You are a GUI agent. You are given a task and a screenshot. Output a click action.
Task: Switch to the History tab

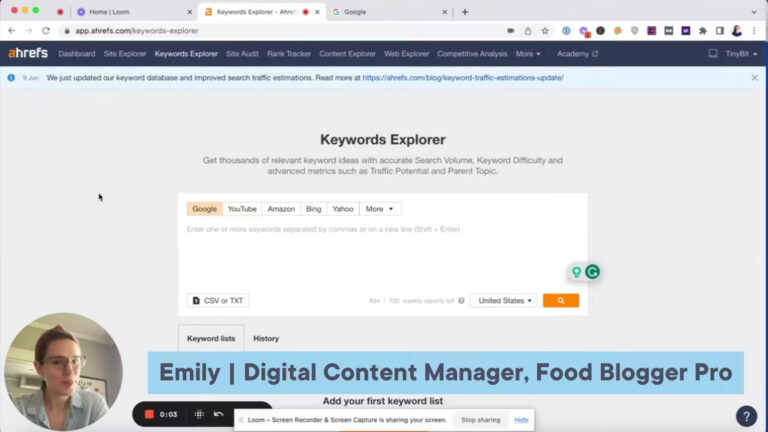point(266,338)
